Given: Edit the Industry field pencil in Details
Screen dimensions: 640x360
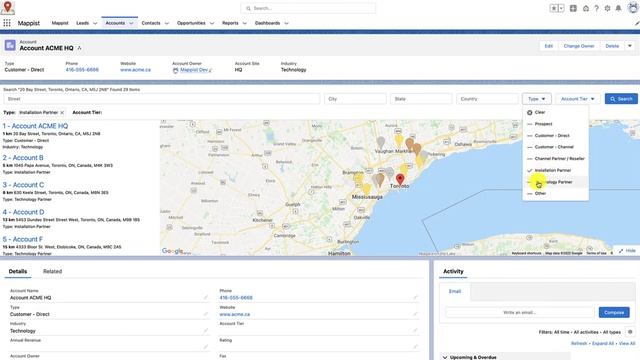Looking at the screenshot, I should pyautogui.click(x=206, y=331).
